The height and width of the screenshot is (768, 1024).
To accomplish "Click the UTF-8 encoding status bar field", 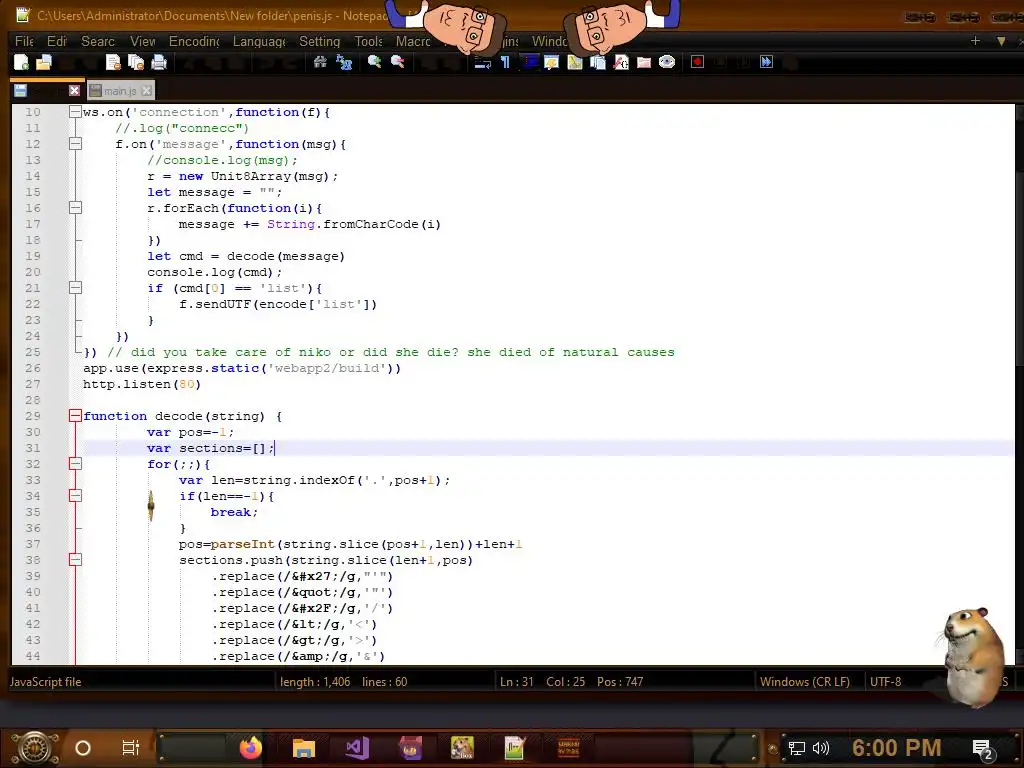I will (886, 682).
